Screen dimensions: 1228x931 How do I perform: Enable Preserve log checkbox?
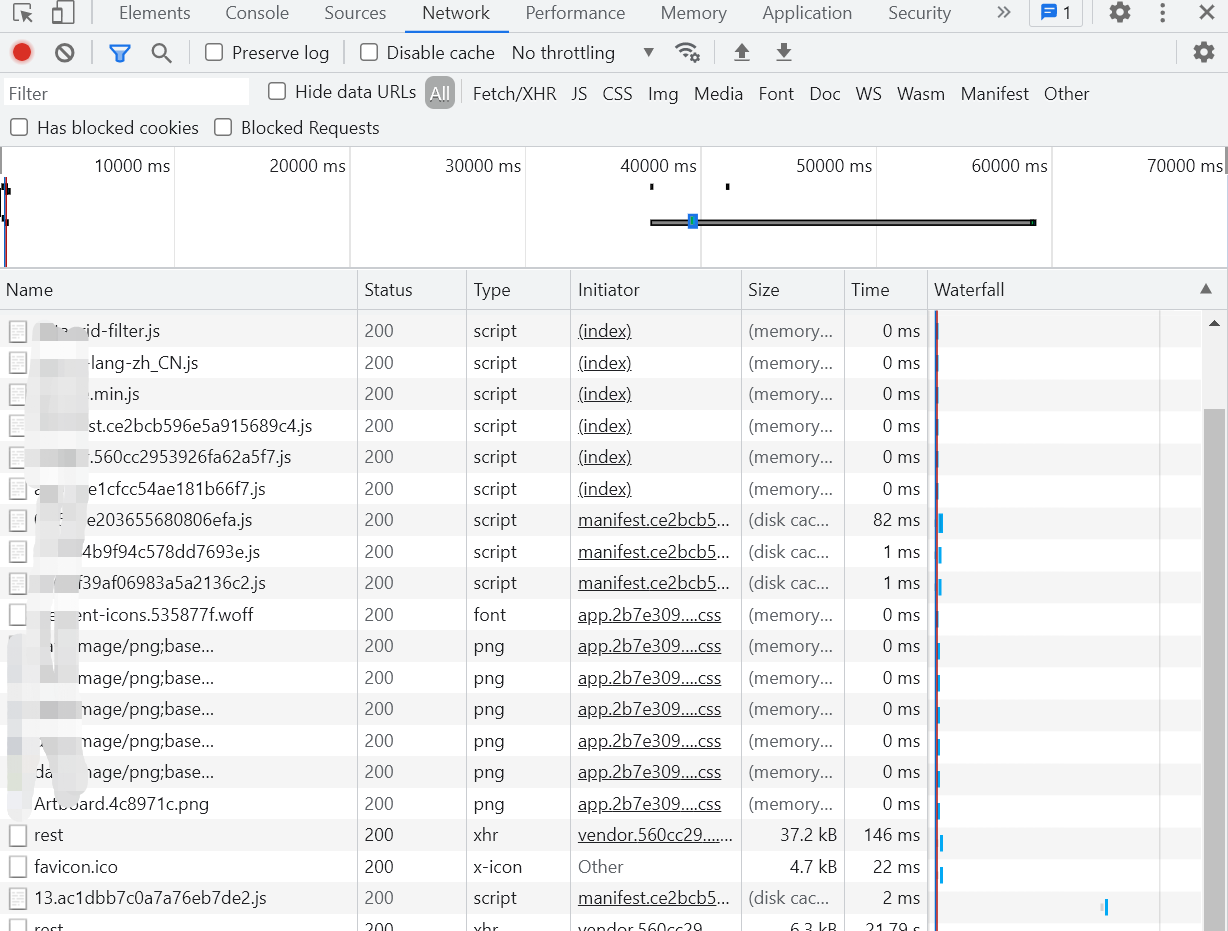[214, 52]
